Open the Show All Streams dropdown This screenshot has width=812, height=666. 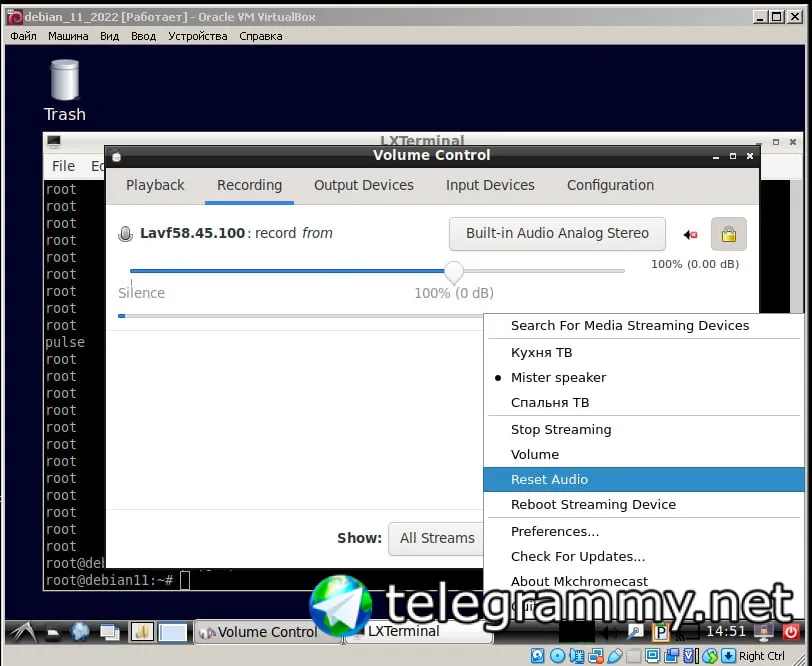[x=437, y=538]
